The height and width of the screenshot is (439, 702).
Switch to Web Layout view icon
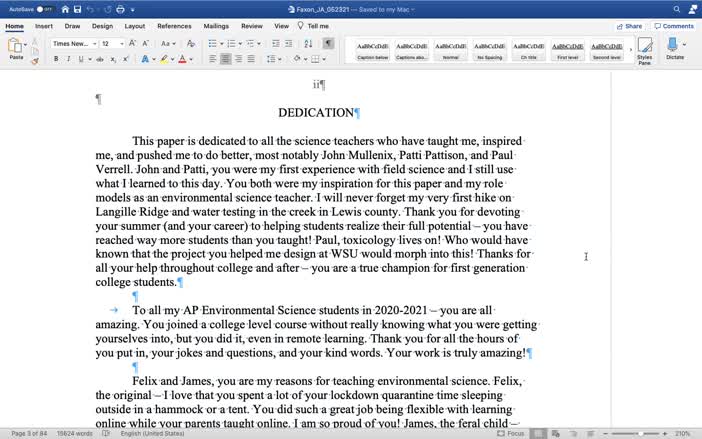pyautogui.click(x=556, y=433)
